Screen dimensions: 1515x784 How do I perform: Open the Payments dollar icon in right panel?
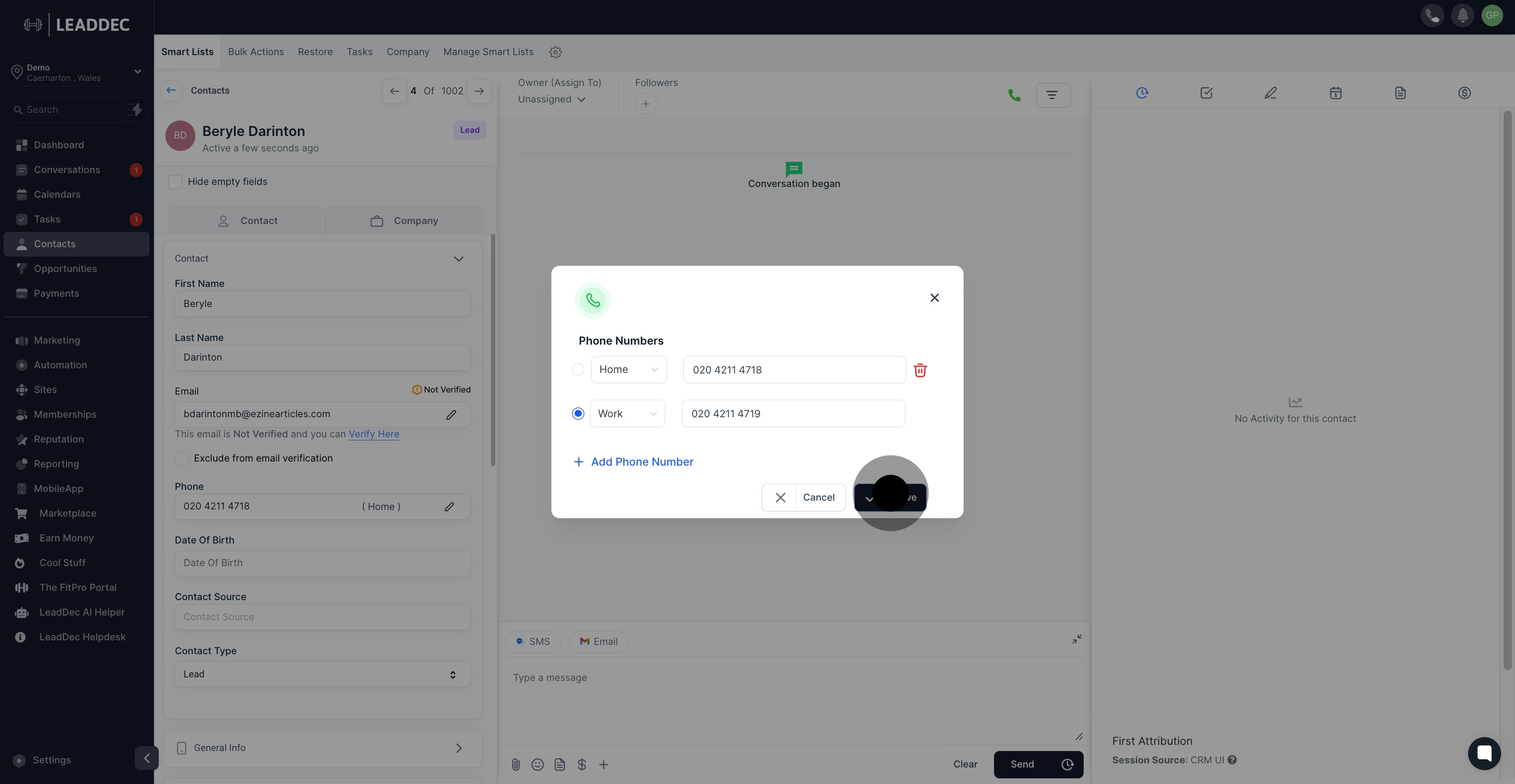click(x=1464, y=93)
